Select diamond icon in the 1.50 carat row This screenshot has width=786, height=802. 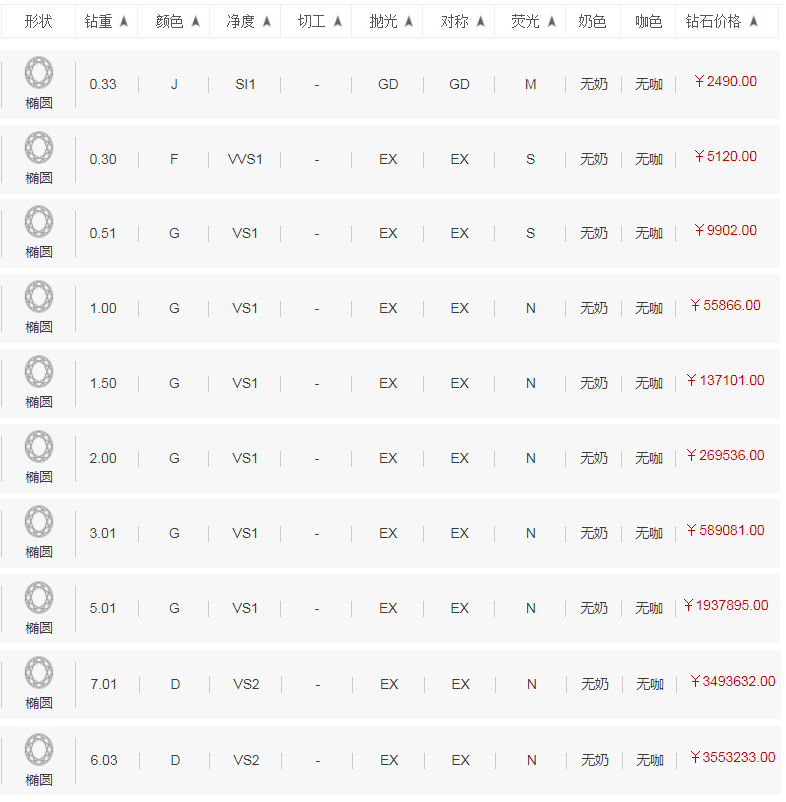39,371
